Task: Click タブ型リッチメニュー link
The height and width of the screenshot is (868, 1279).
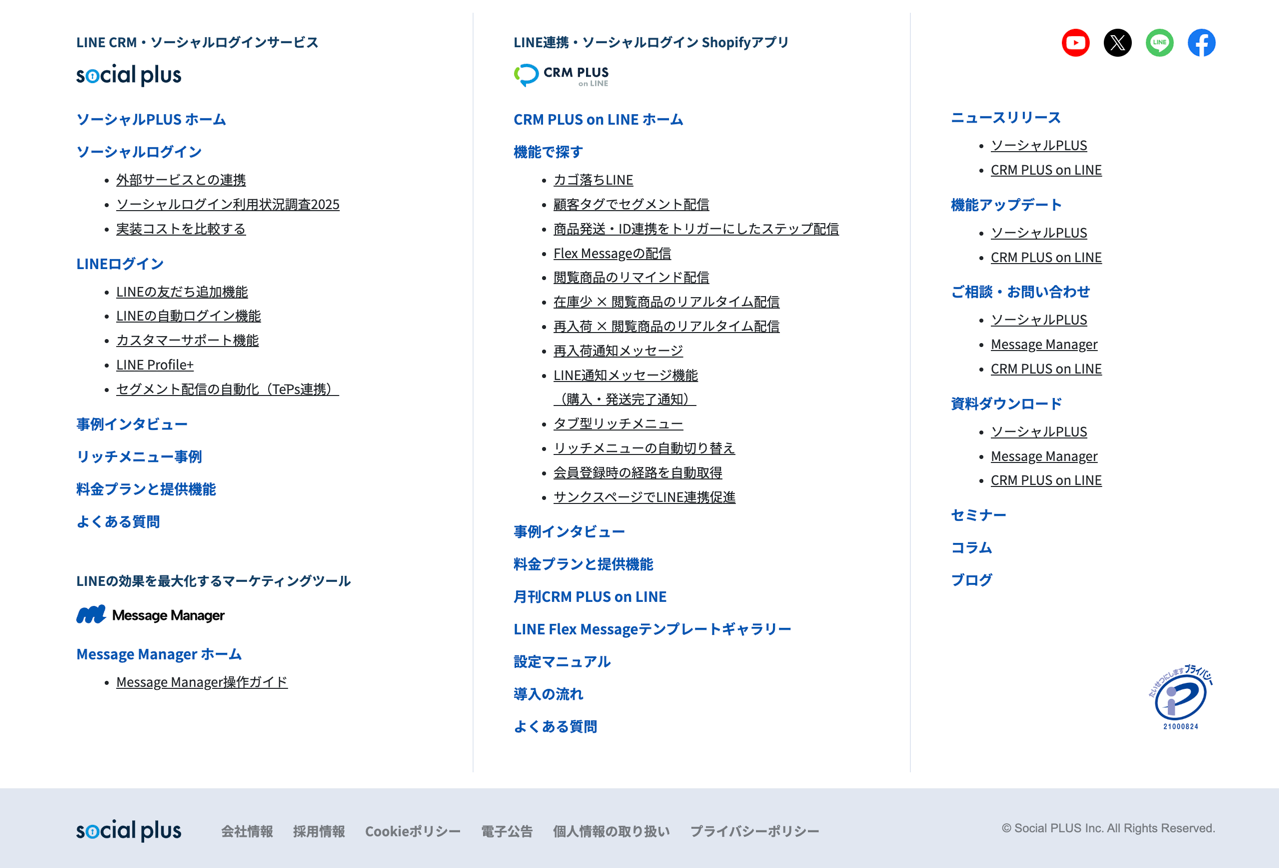Action: [618, 424]
